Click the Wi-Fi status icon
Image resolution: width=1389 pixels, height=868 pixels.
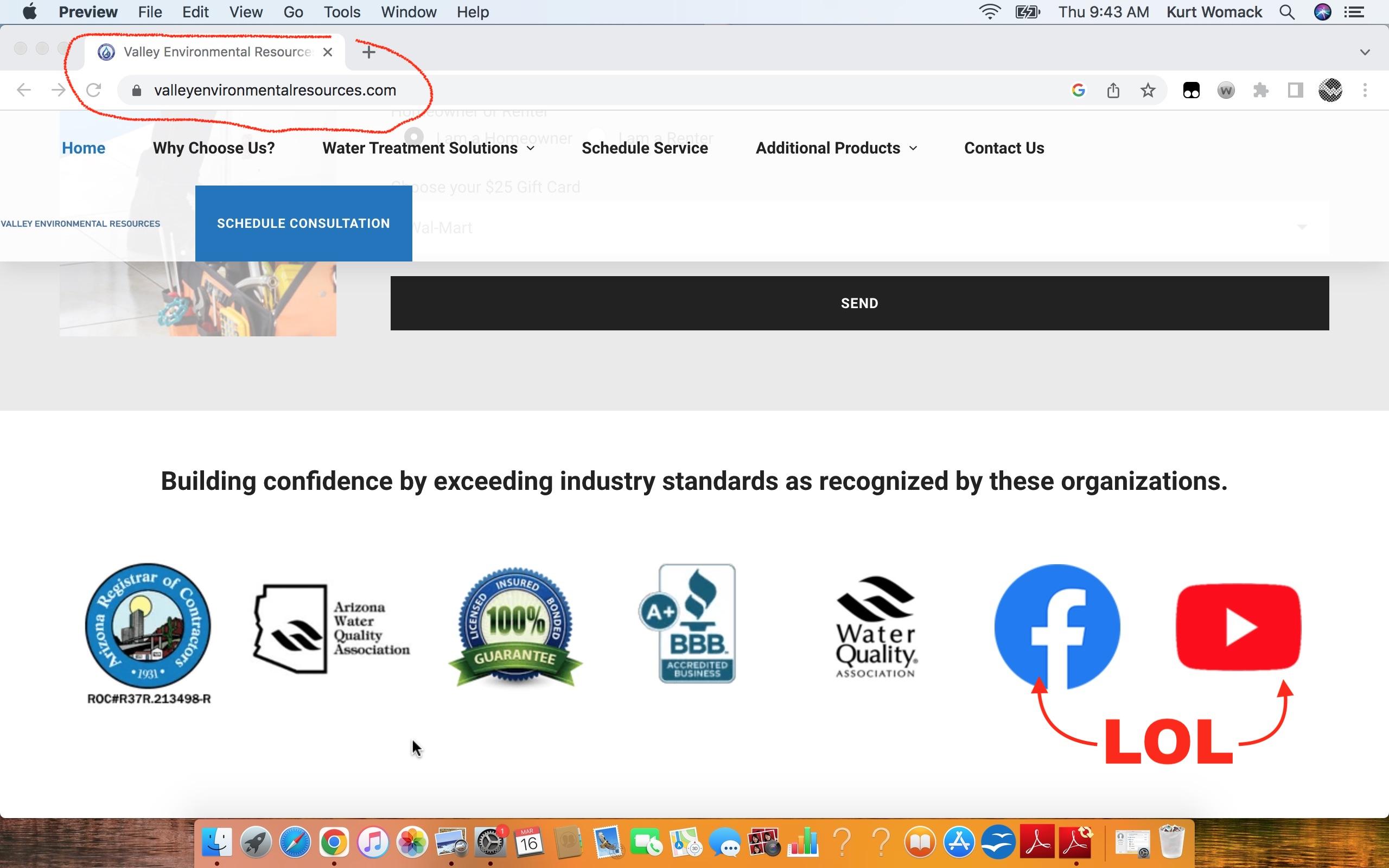pyautogui.click(x=990, y=12)
